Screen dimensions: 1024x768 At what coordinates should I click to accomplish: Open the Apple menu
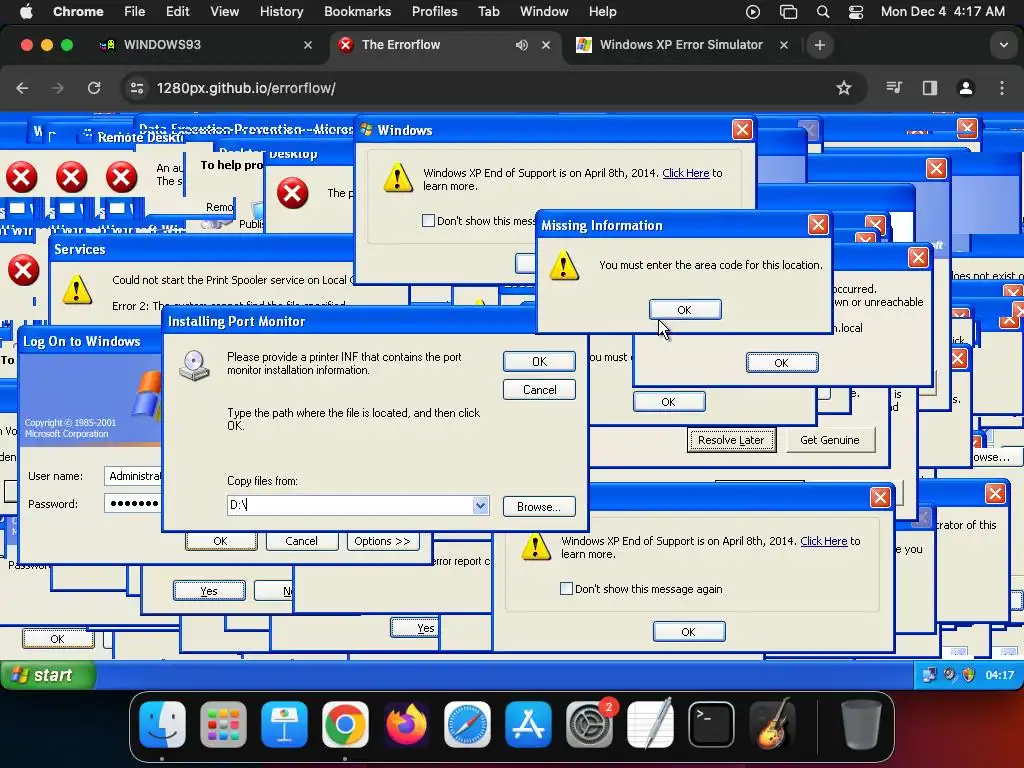pyautogui.click(x=26, y=11)
